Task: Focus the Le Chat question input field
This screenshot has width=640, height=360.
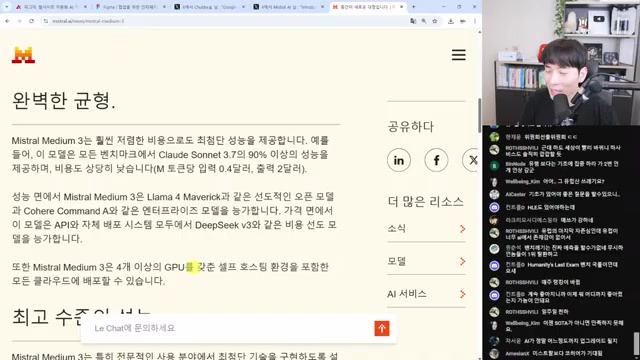Action: [x=231, y=328]
